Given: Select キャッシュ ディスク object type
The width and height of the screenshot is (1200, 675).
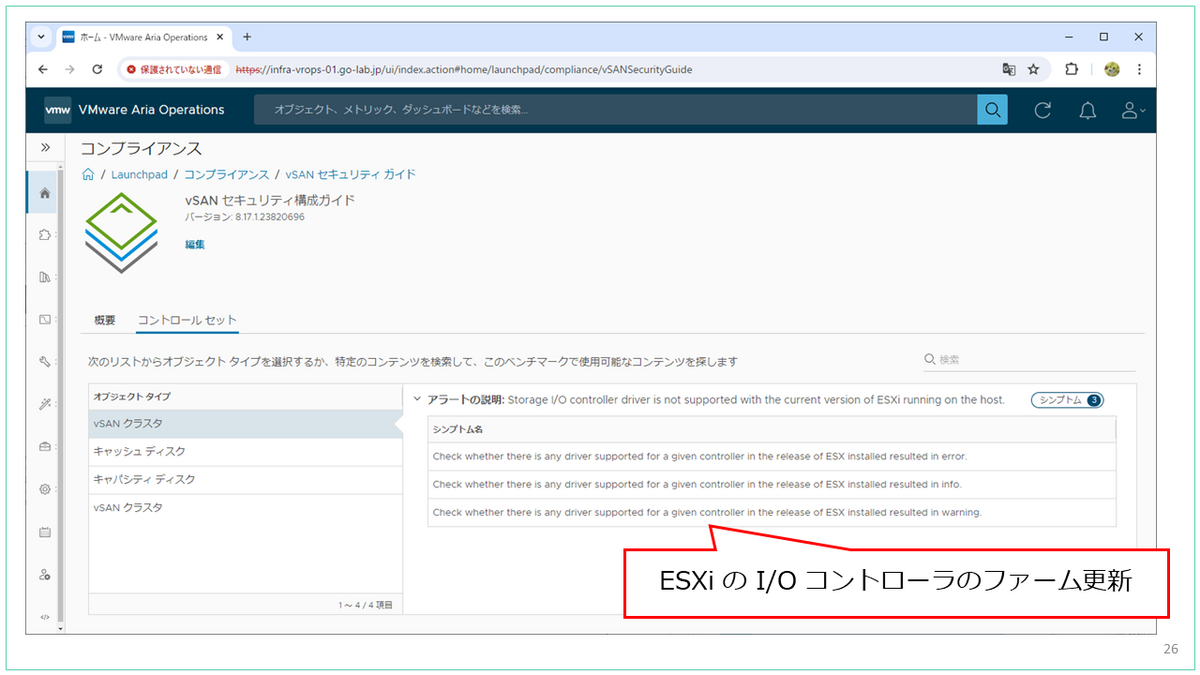Looking at the screenshot, I should 245,451.
